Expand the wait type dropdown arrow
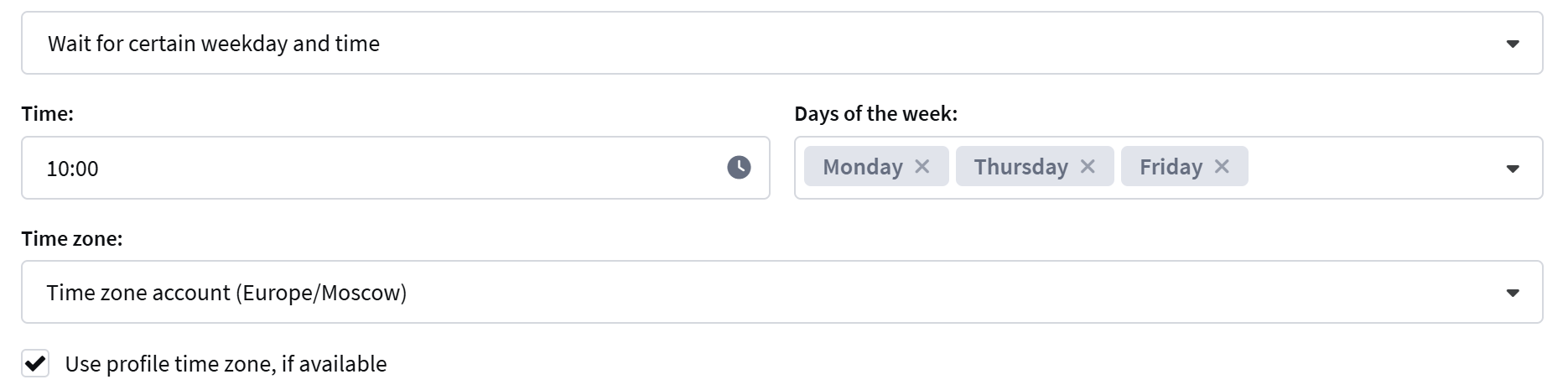1568x390 pixels. click(x=1513, y=44)
